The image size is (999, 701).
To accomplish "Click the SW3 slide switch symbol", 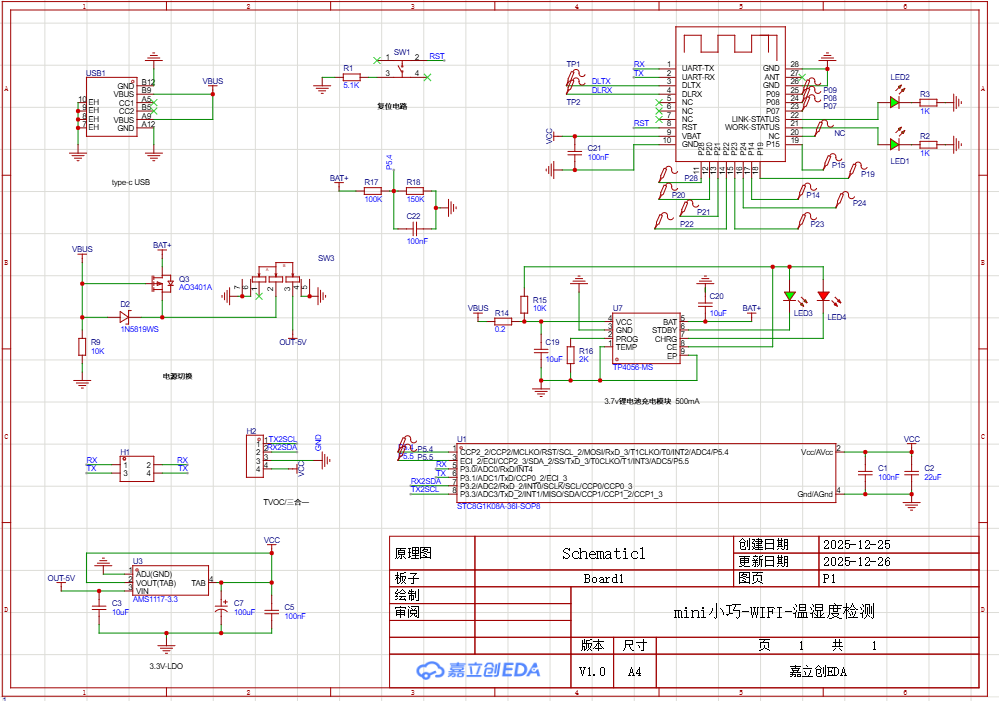I will pyautogui.click(x=275, y=280).
